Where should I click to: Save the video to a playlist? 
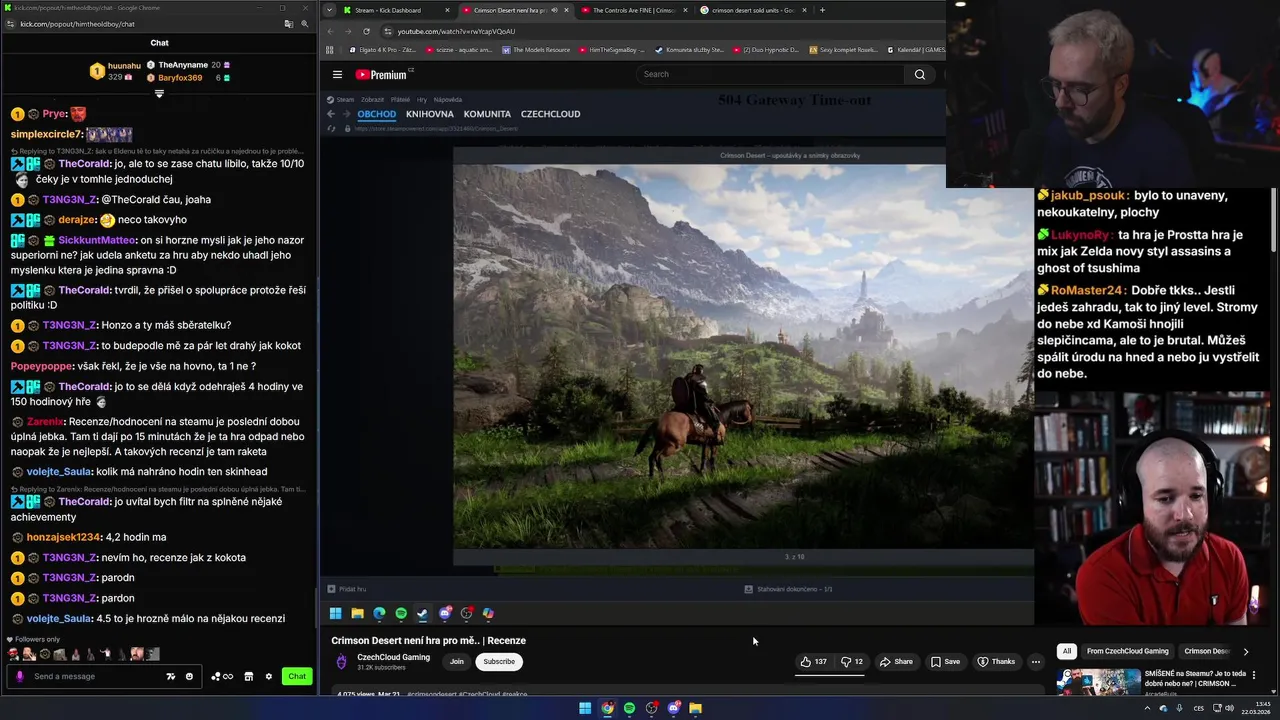945,661
